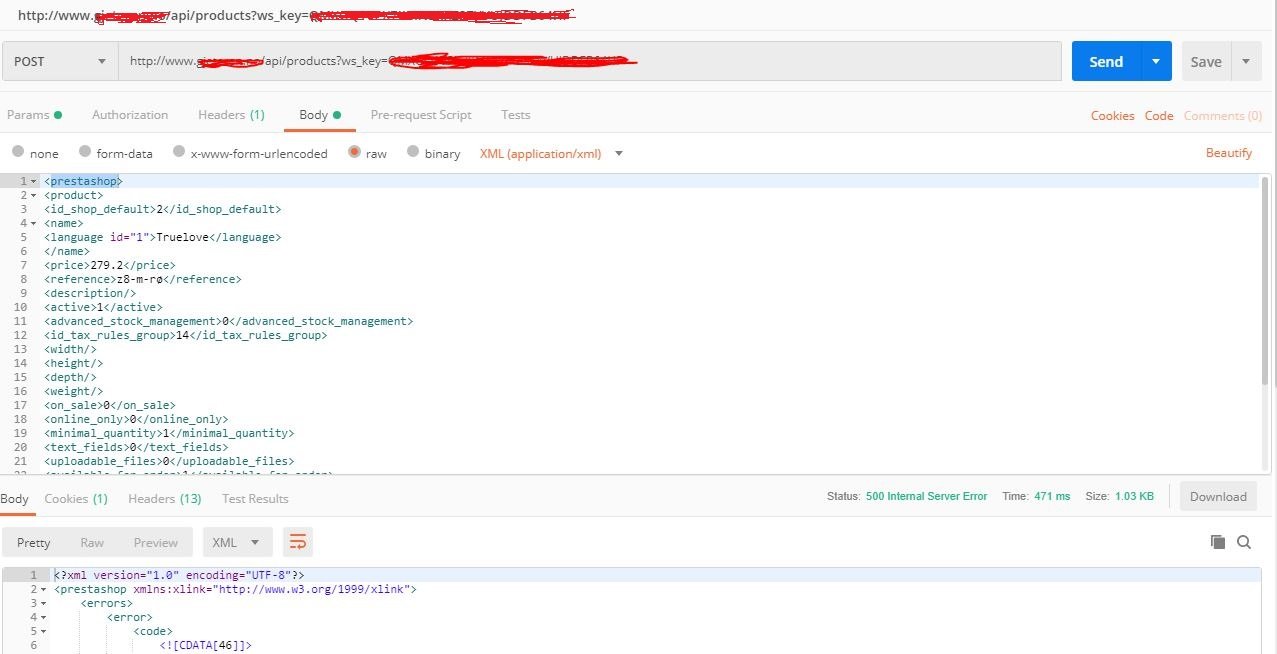
Task: Select the form-data body type radio
Action: tap(85, 152)
